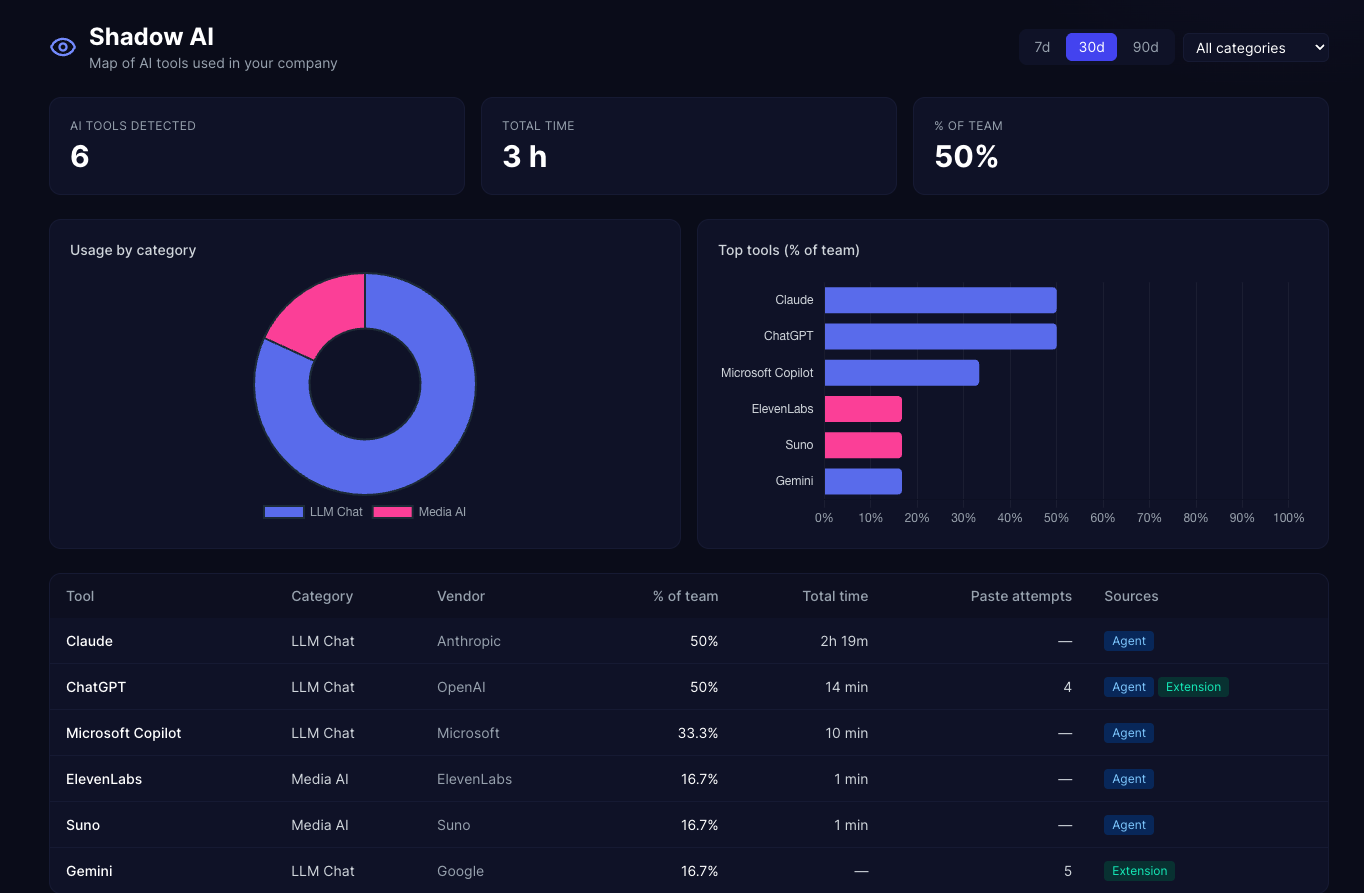Image resolution: width=1364 pixels, height=893 pixels.
Task: Click the OpenAI vendor cell
Action: [x=461, y=687]
